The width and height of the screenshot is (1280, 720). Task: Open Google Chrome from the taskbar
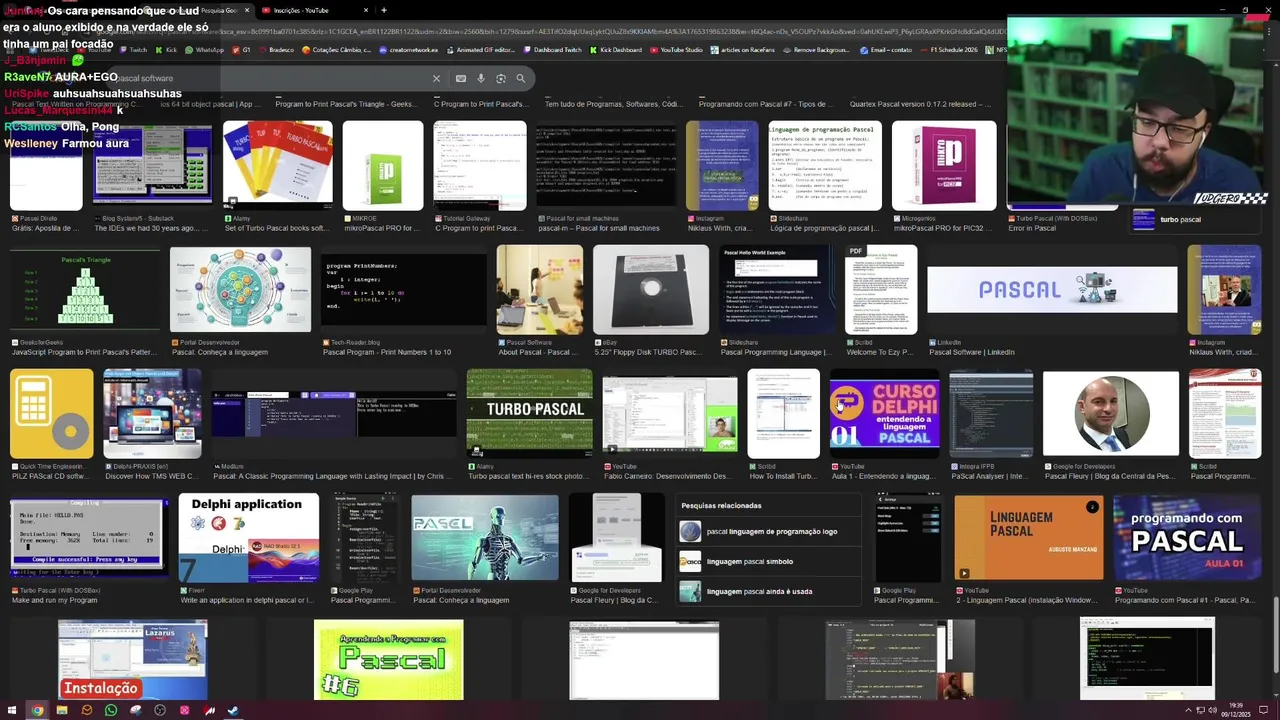tap(37, 710)
